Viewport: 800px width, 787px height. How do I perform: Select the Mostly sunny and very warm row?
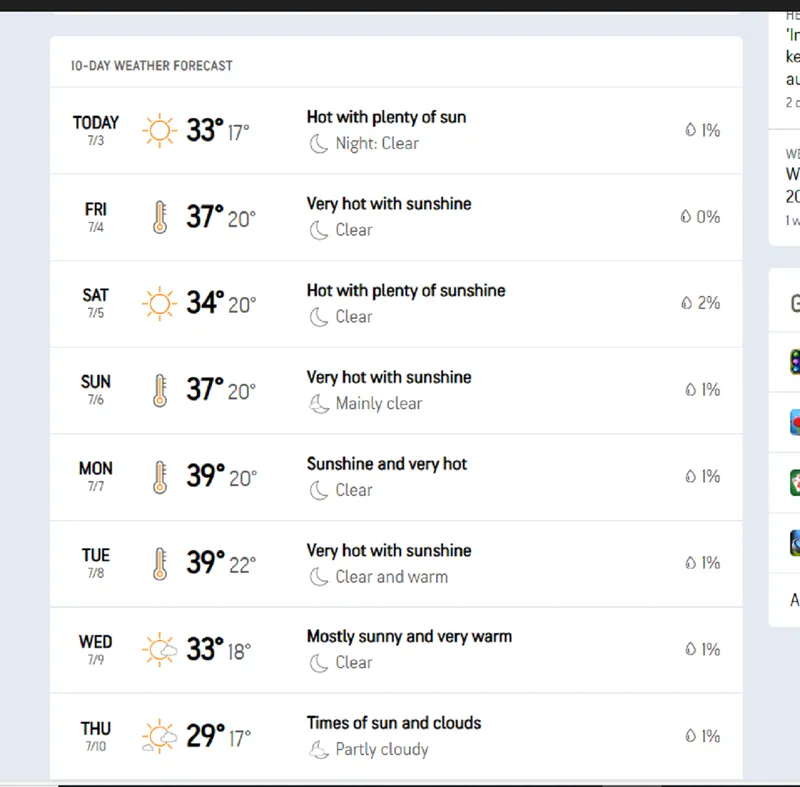(396, 650)
